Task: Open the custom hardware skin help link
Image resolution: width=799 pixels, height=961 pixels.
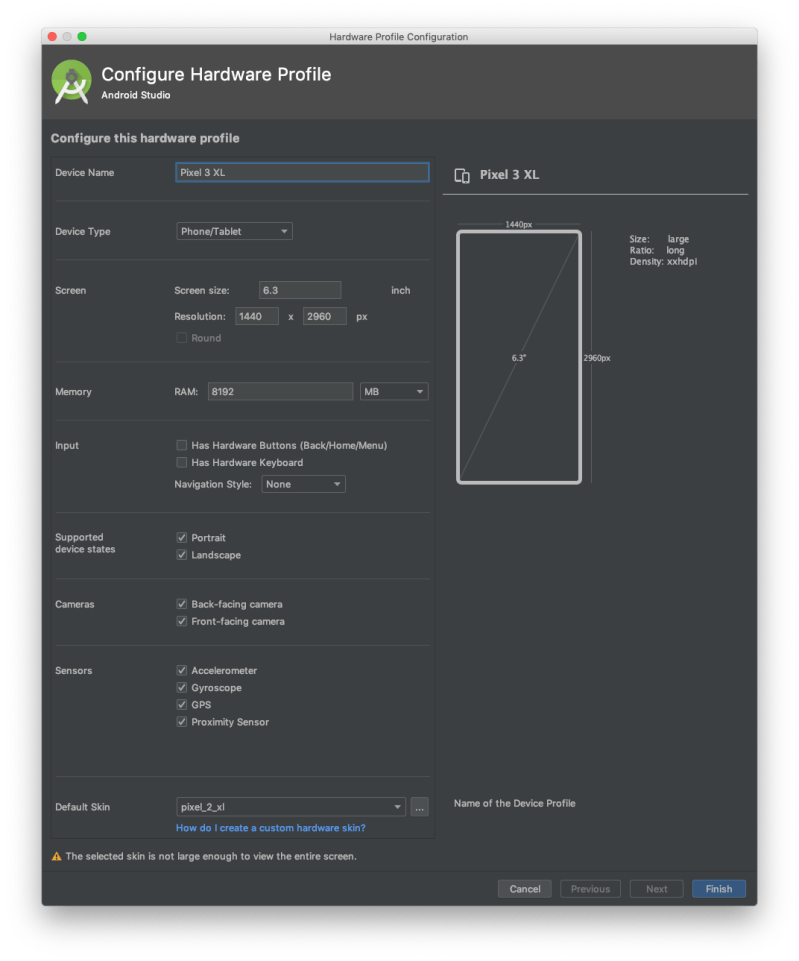Action: coord(271,828)
